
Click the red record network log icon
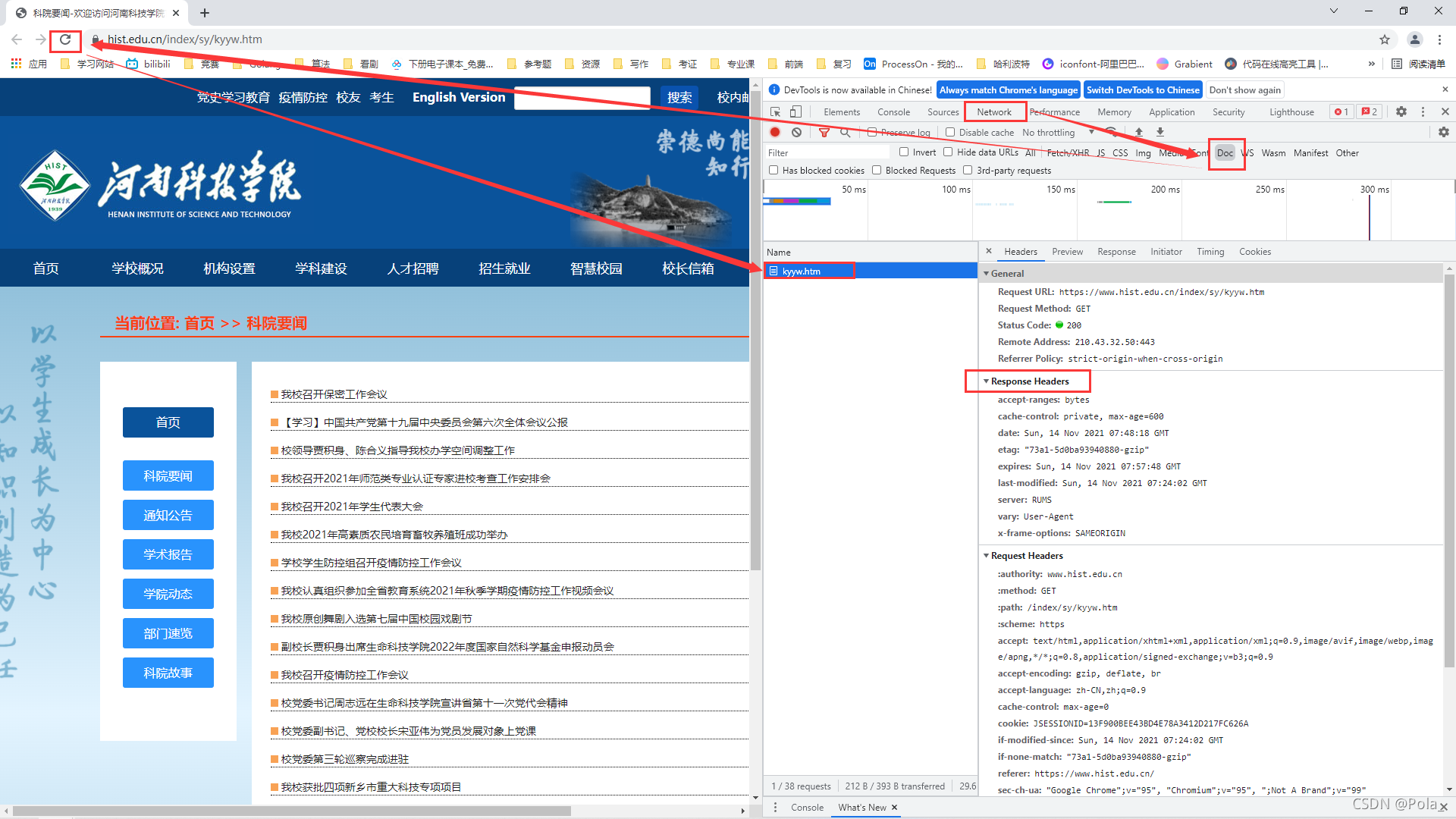[x=775, y=132]
